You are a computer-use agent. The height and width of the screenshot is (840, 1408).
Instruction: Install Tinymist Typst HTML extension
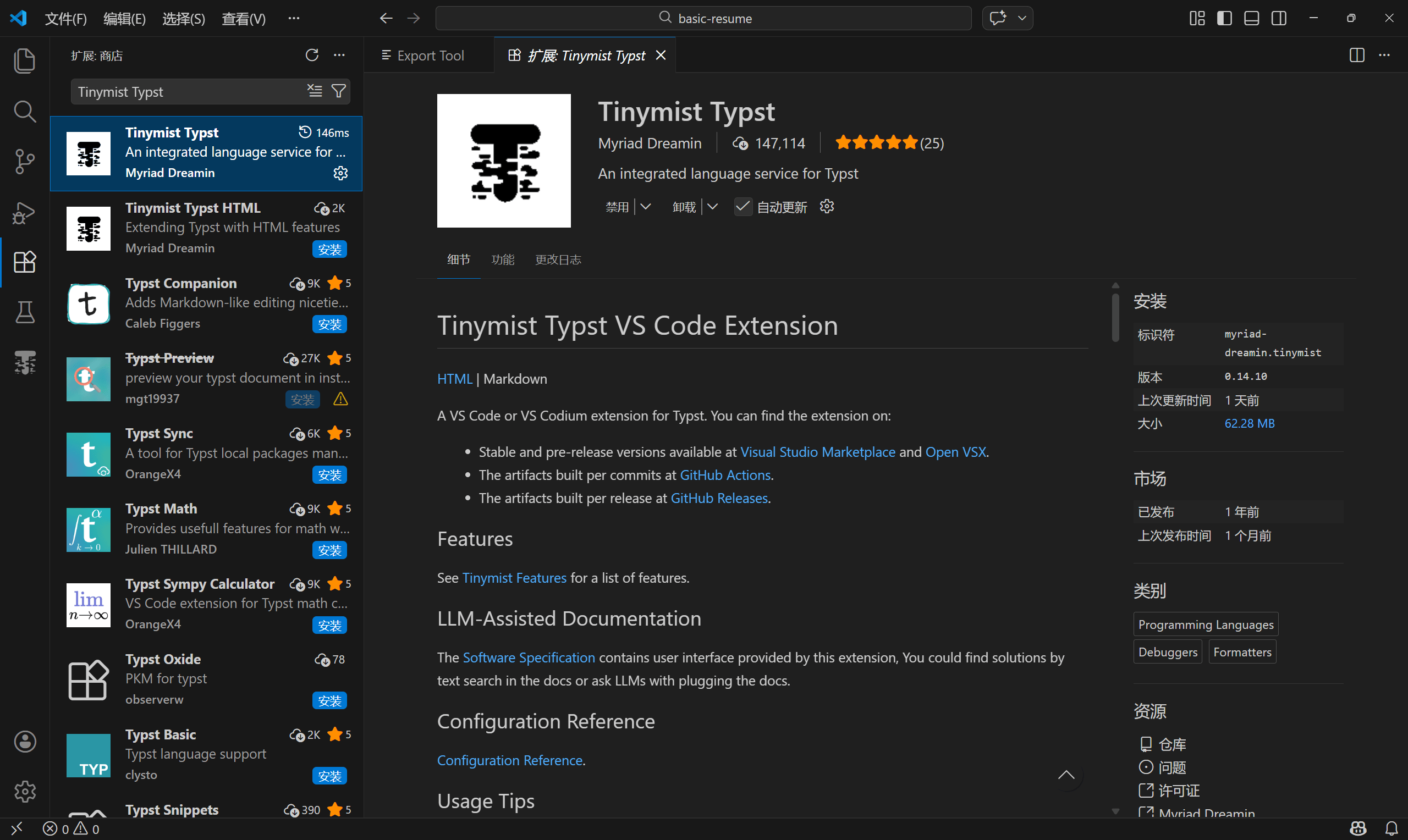(x=329, y=249)
